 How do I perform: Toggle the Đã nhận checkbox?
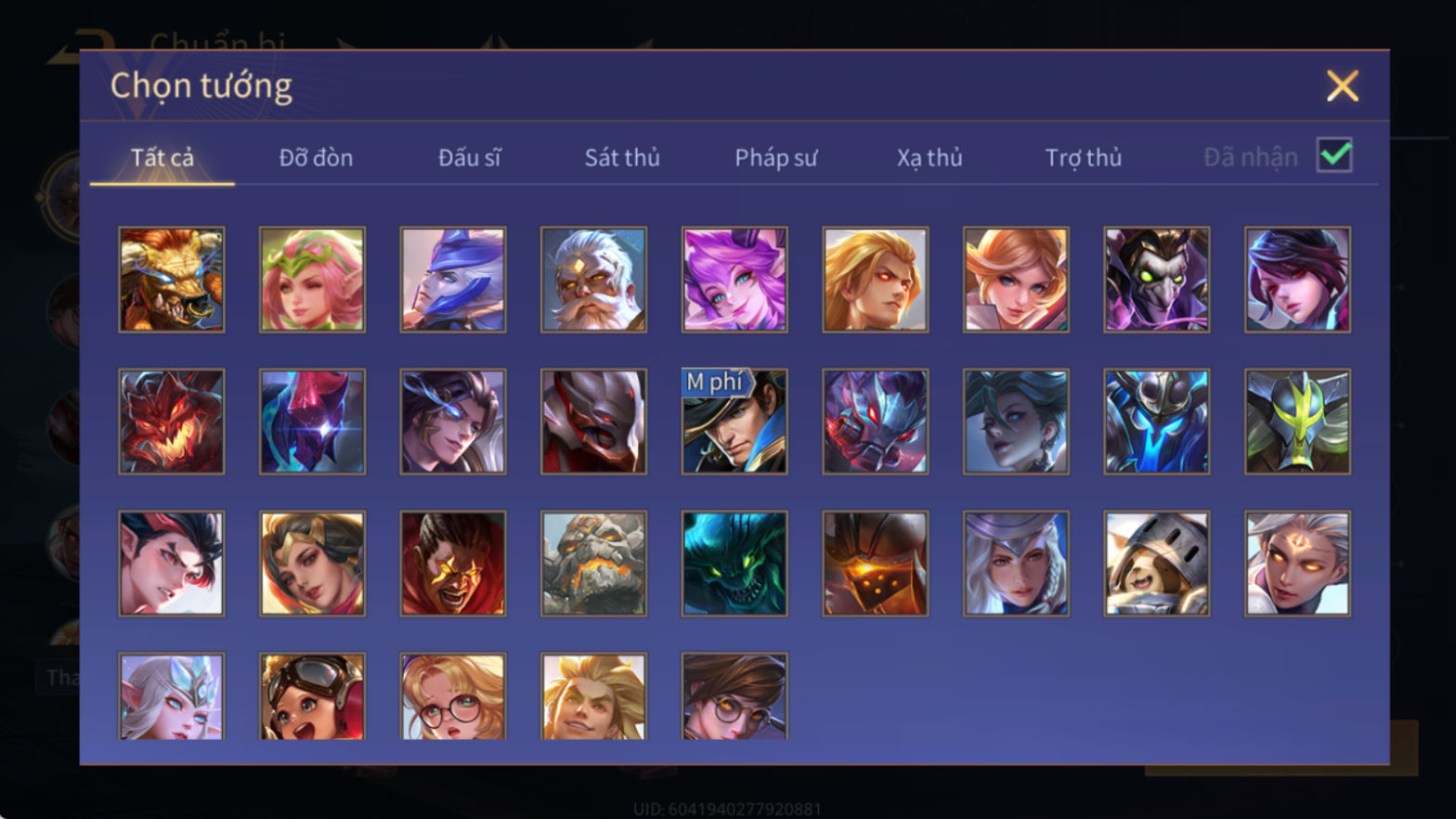pyautogui.click(x=1334, y=155)
